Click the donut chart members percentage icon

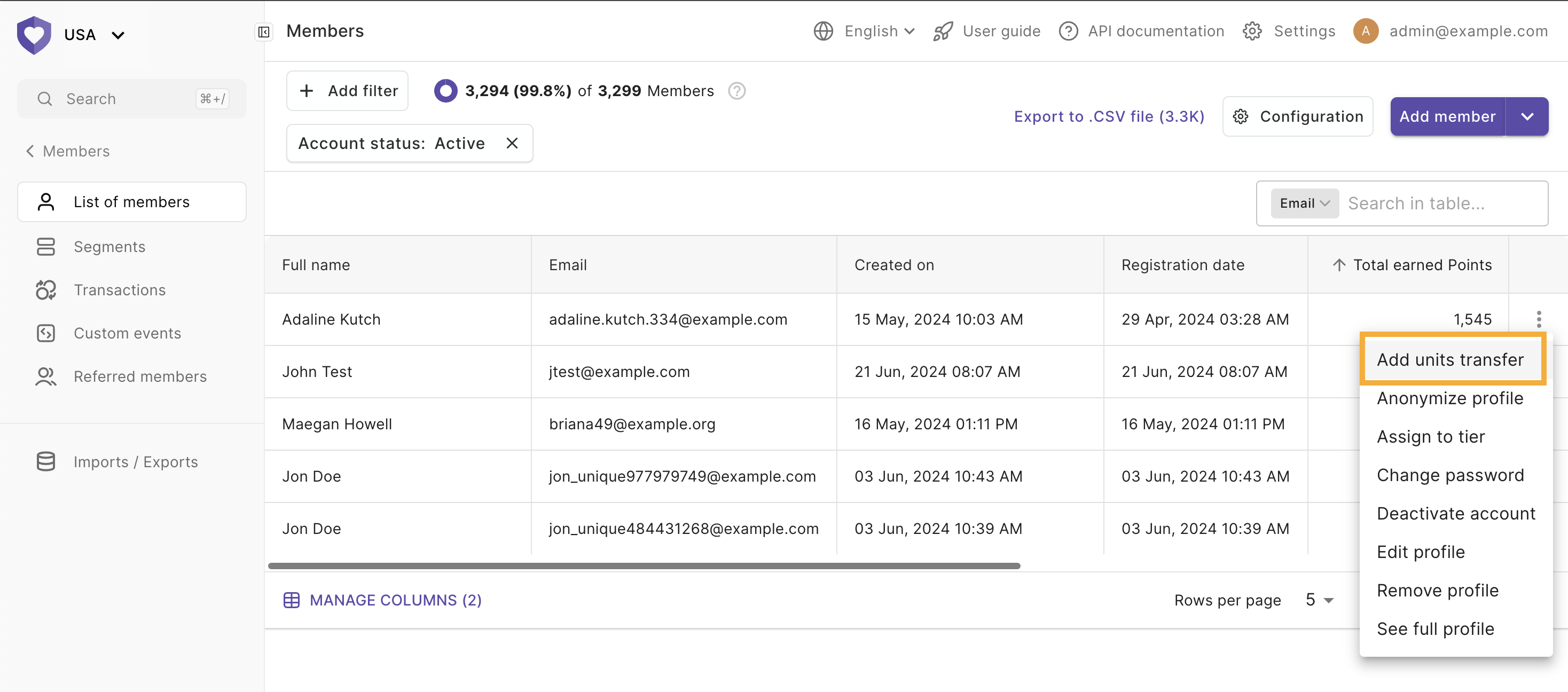pyautogui.click(x=445, y=91)
